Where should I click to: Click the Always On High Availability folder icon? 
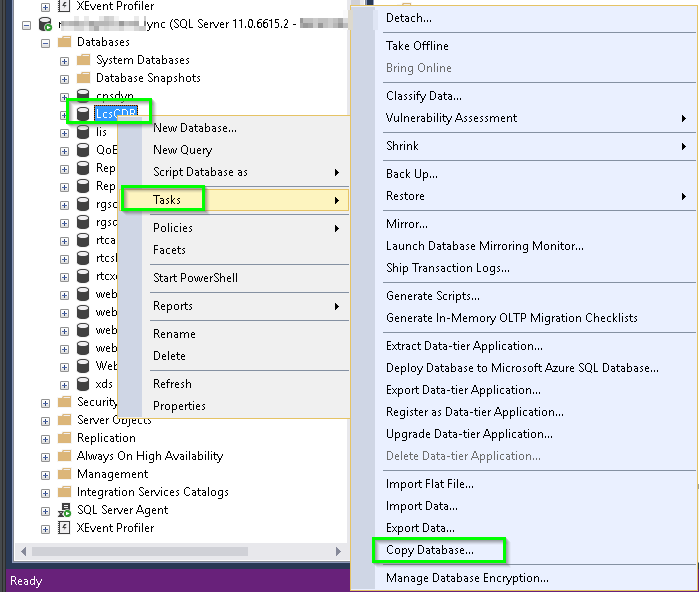65,456
